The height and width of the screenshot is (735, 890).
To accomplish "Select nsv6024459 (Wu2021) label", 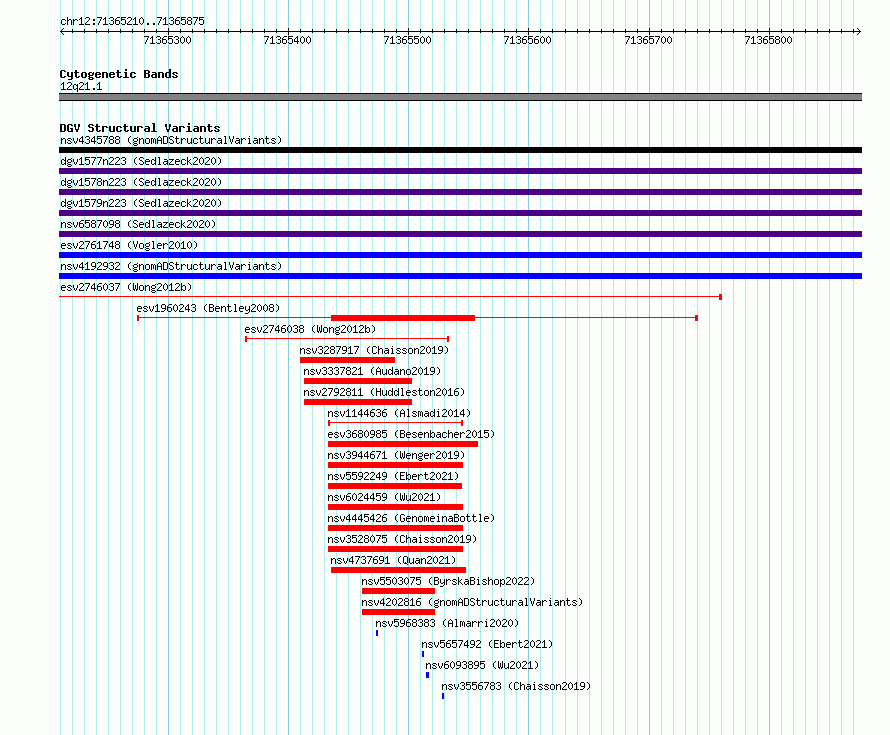I will 384,497.
